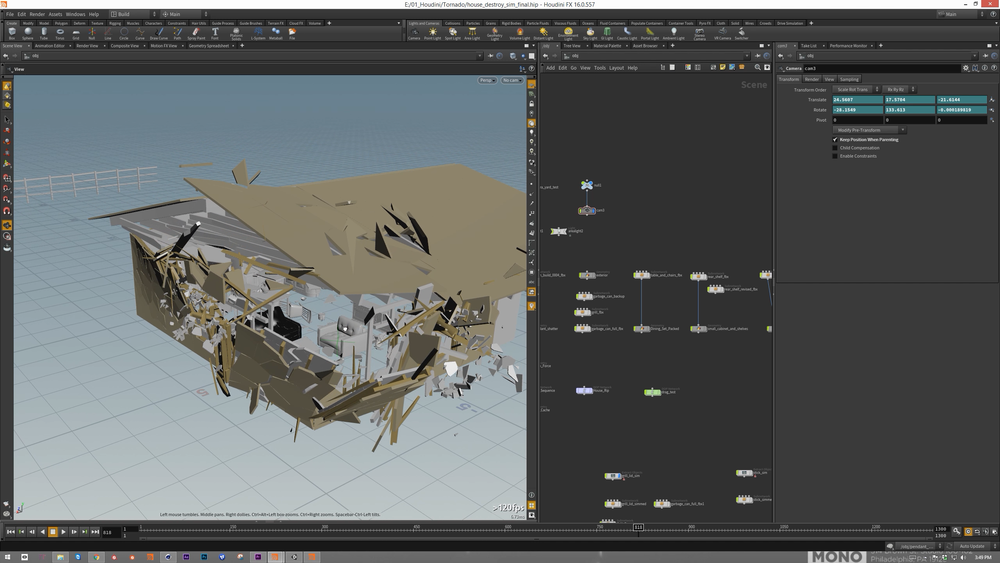Select the Sphere shelf tool

point(28,33)
